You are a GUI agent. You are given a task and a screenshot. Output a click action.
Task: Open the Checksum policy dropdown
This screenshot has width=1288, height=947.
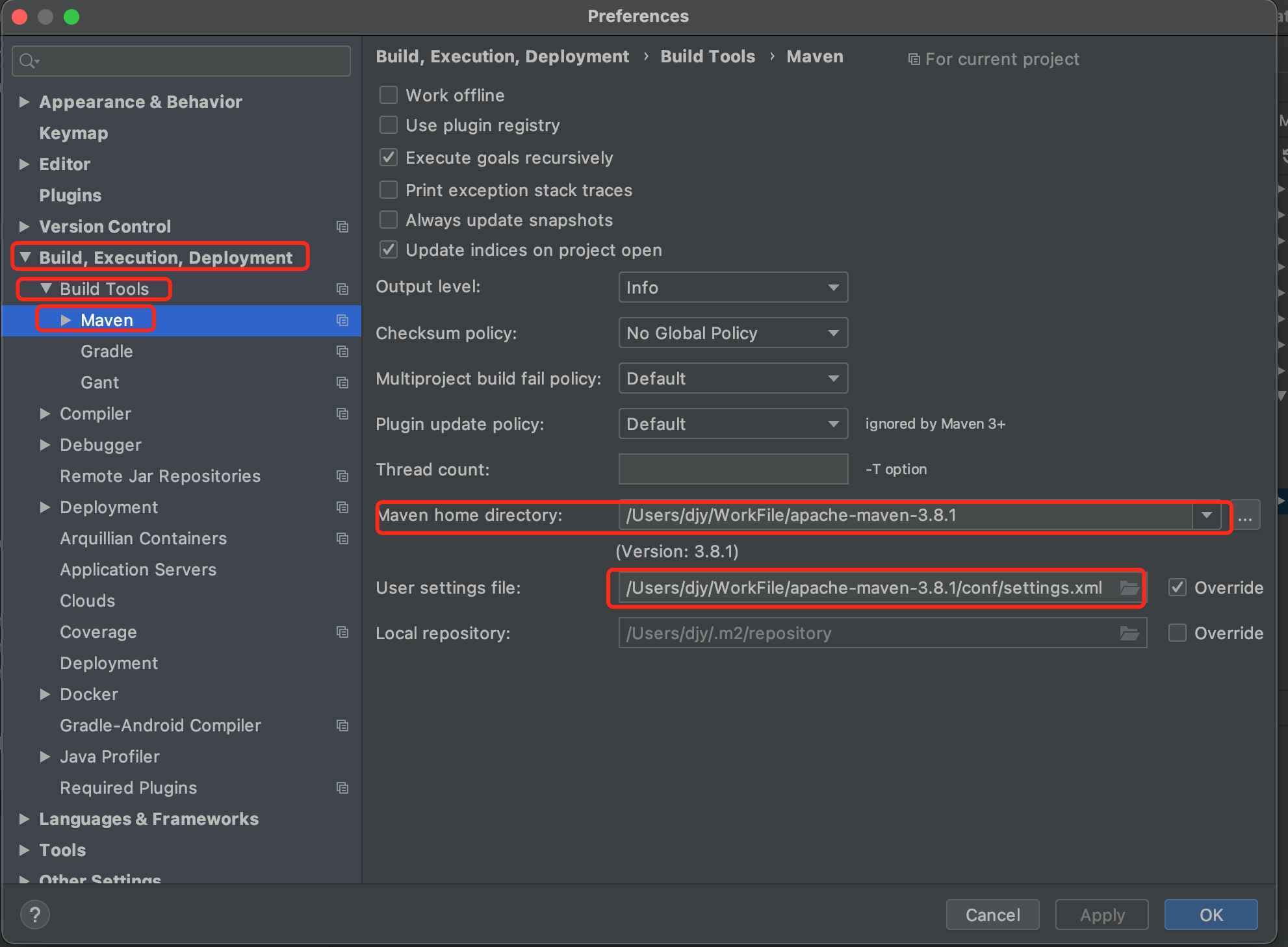[733, 333]
